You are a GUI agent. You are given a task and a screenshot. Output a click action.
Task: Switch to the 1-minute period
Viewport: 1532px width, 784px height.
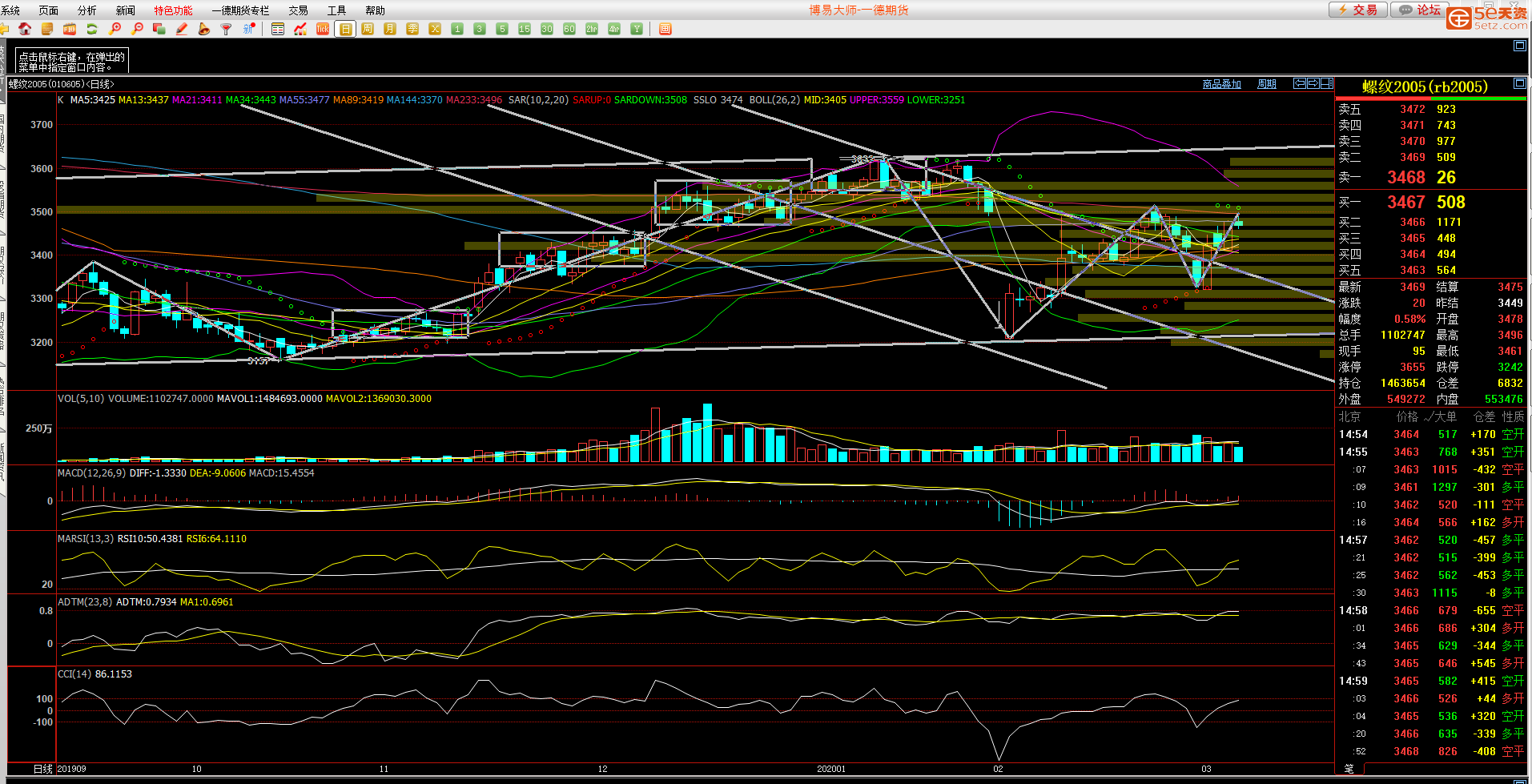tap(457, 29)
